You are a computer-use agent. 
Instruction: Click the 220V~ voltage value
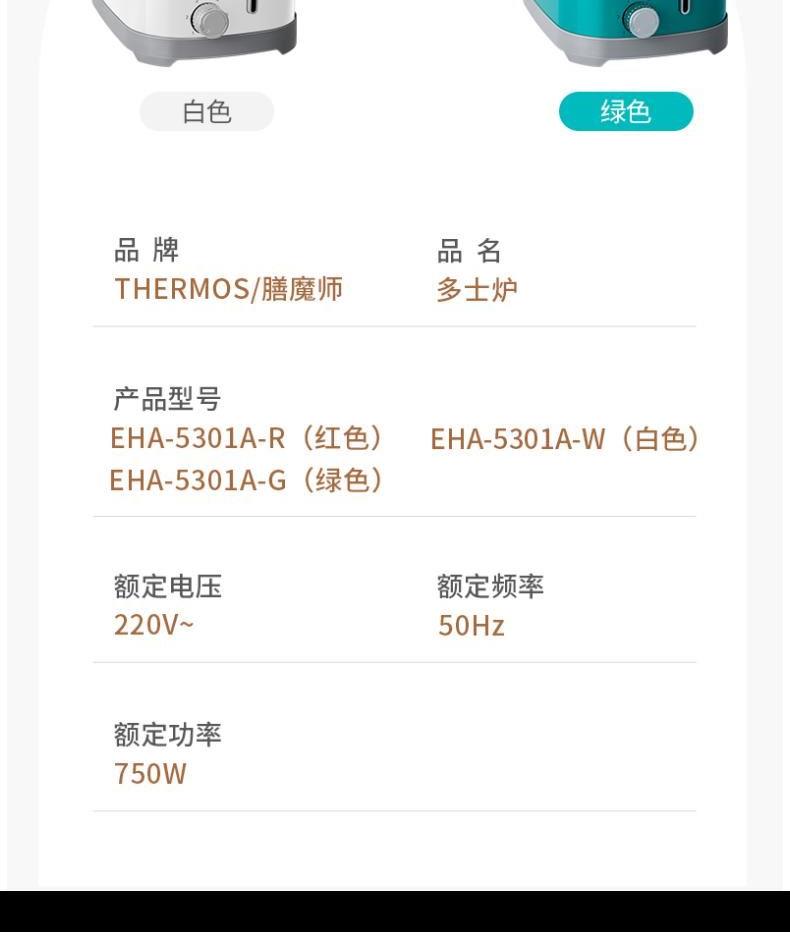click(153, 625)
